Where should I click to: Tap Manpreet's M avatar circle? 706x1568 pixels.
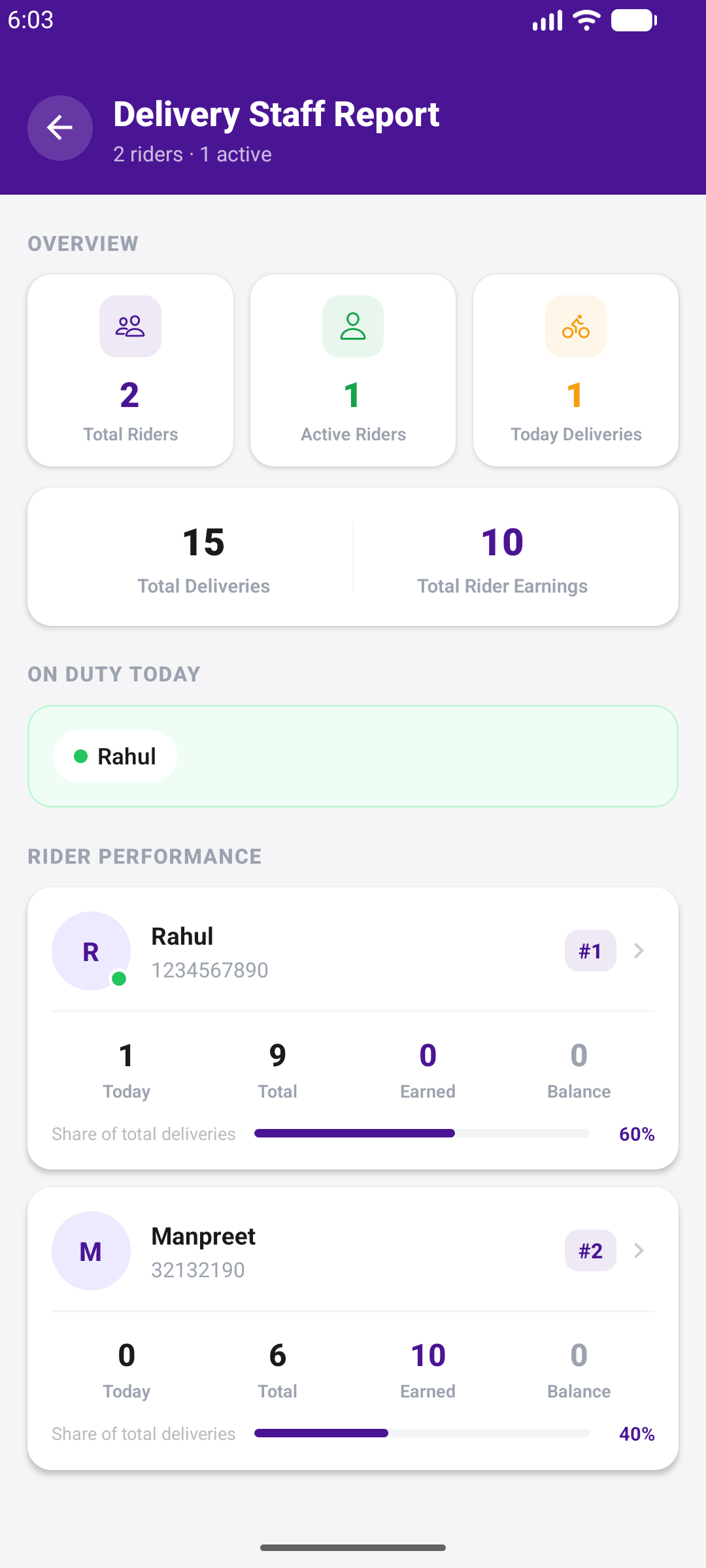point(91,1250)
